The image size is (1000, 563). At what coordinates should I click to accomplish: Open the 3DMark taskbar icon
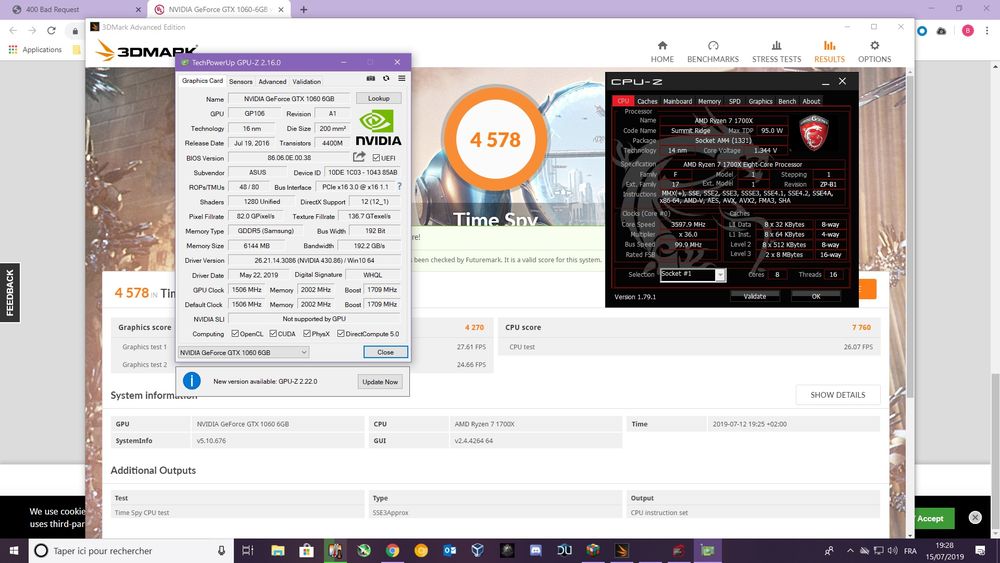(x=622, y=550)
